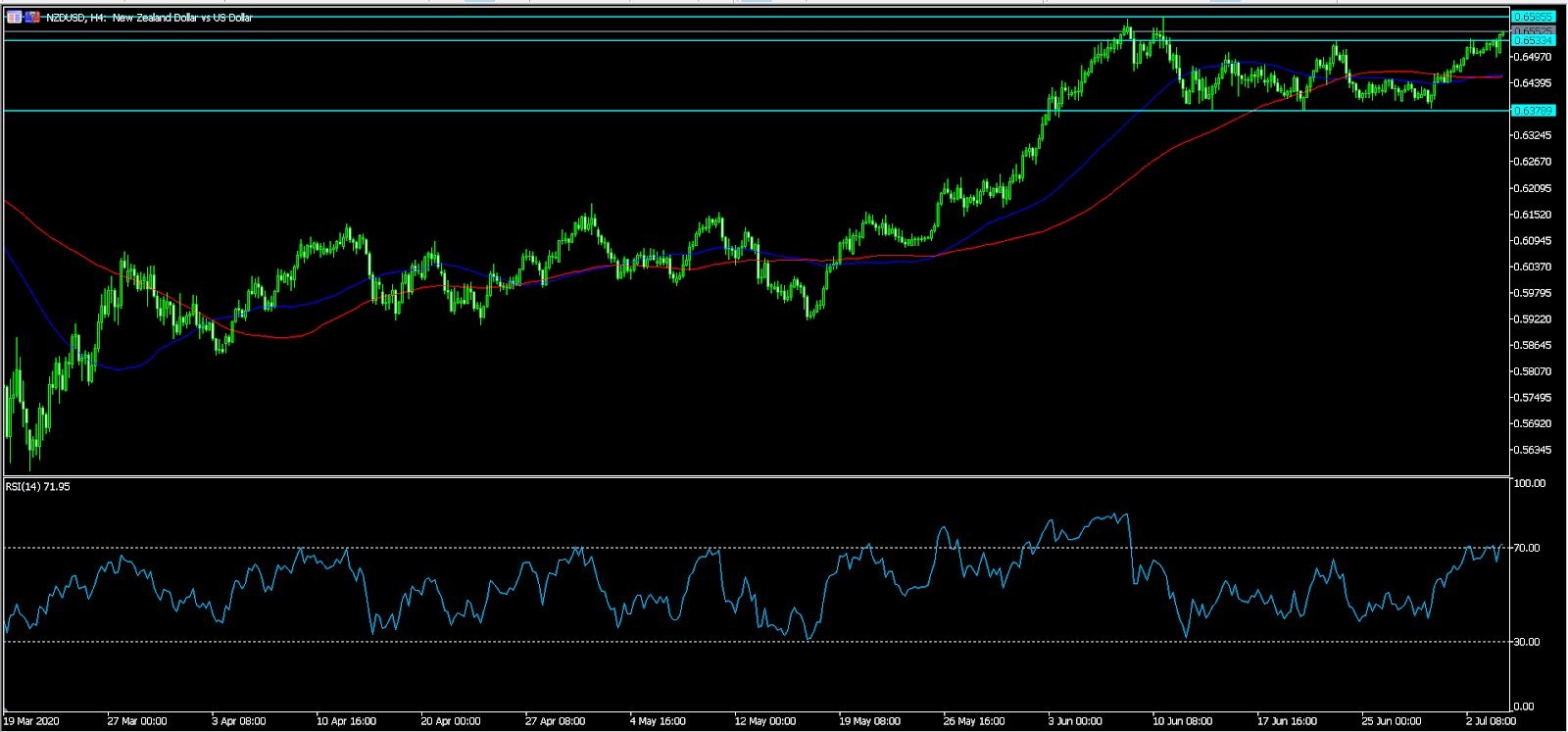Click the '2 Jul 08:00' time label
Image resolution: width=1568 pixels, height=732 pixels.
click(x=1492, y=721)
